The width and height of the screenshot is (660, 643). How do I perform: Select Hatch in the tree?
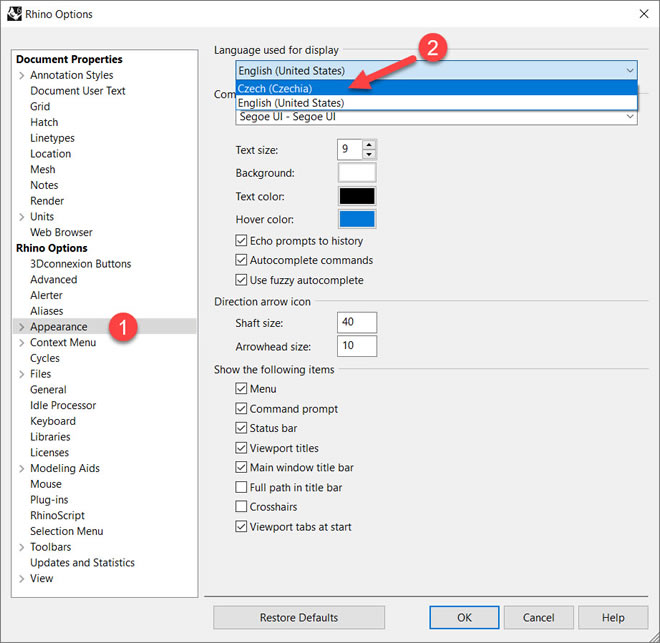(x=44, y=122)
